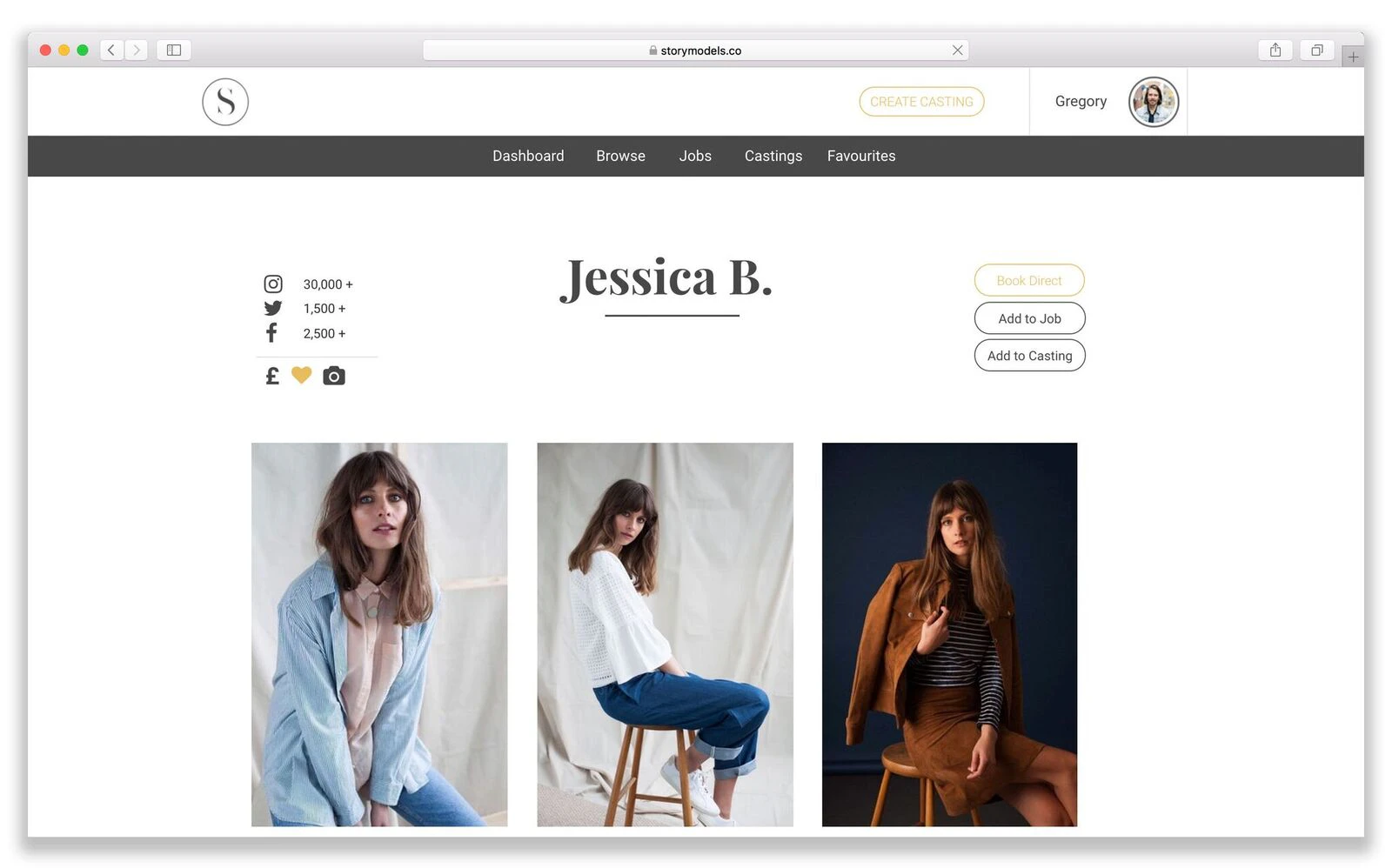Click the 30,000 + Instagram follower count
1392x868 pixels.
click(328, 284)
